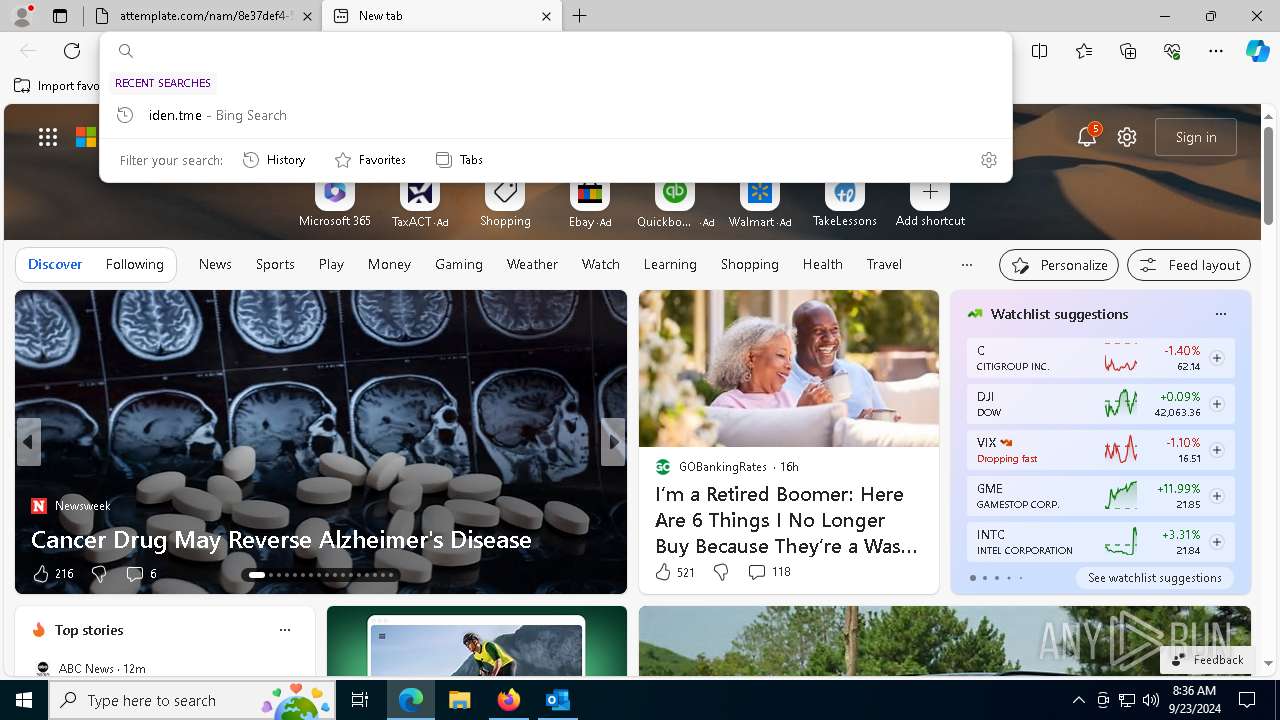Open the Quickbooks shortcut tile
Screen dimensions: 1280x720
coord(675,202)
